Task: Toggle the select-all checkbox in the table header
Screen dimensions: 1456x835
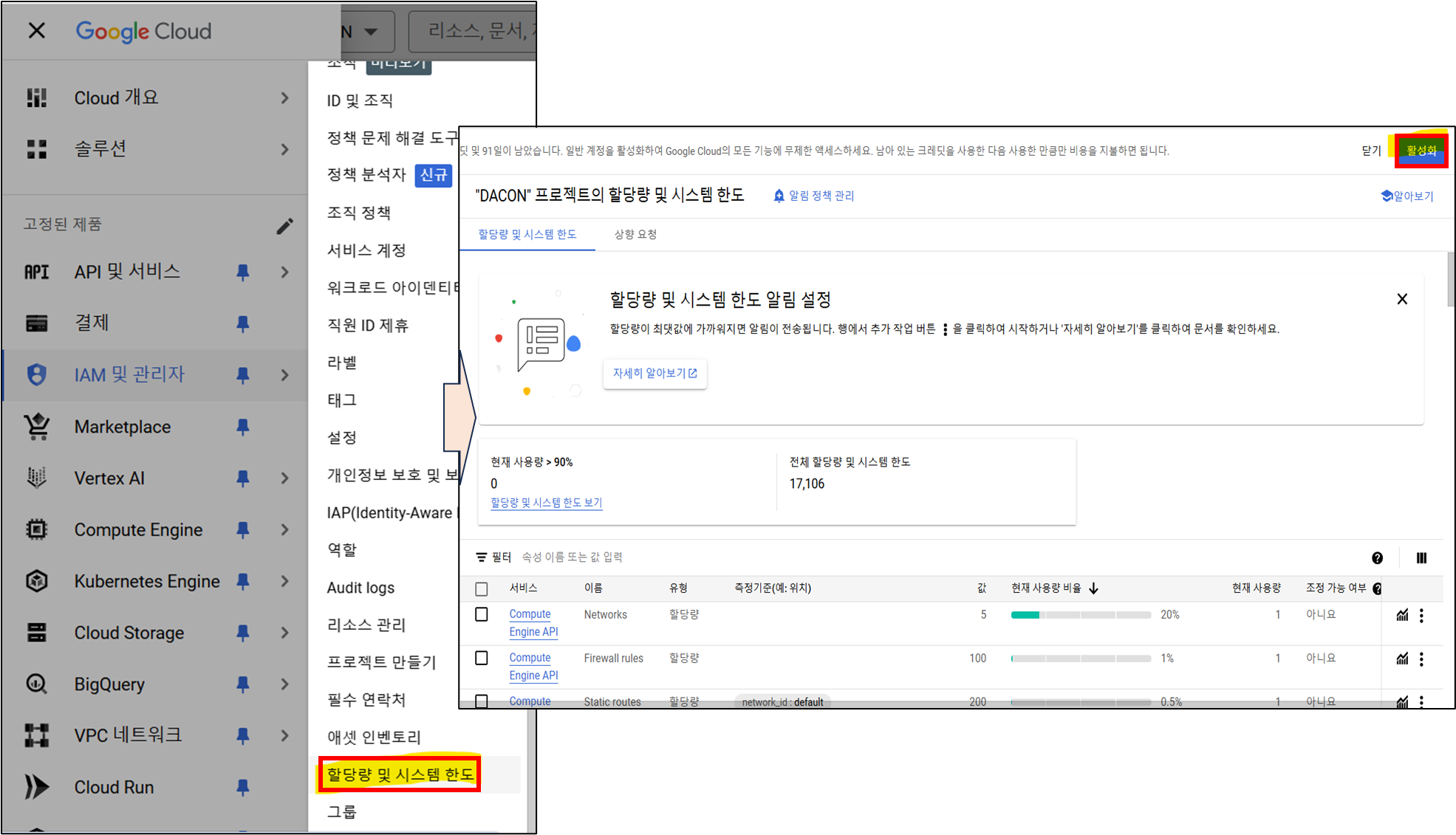Action: click(482, 588)
